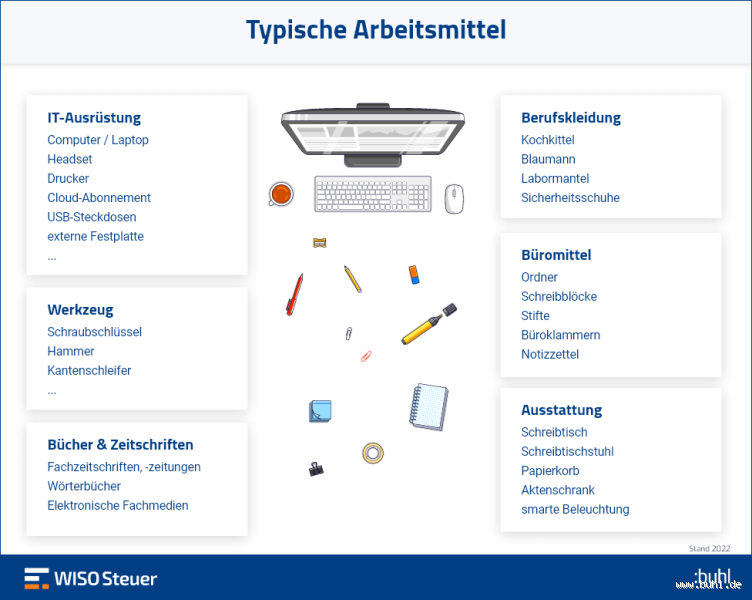
Task: Click the Büroklammern entry
Action: (561, 335)
